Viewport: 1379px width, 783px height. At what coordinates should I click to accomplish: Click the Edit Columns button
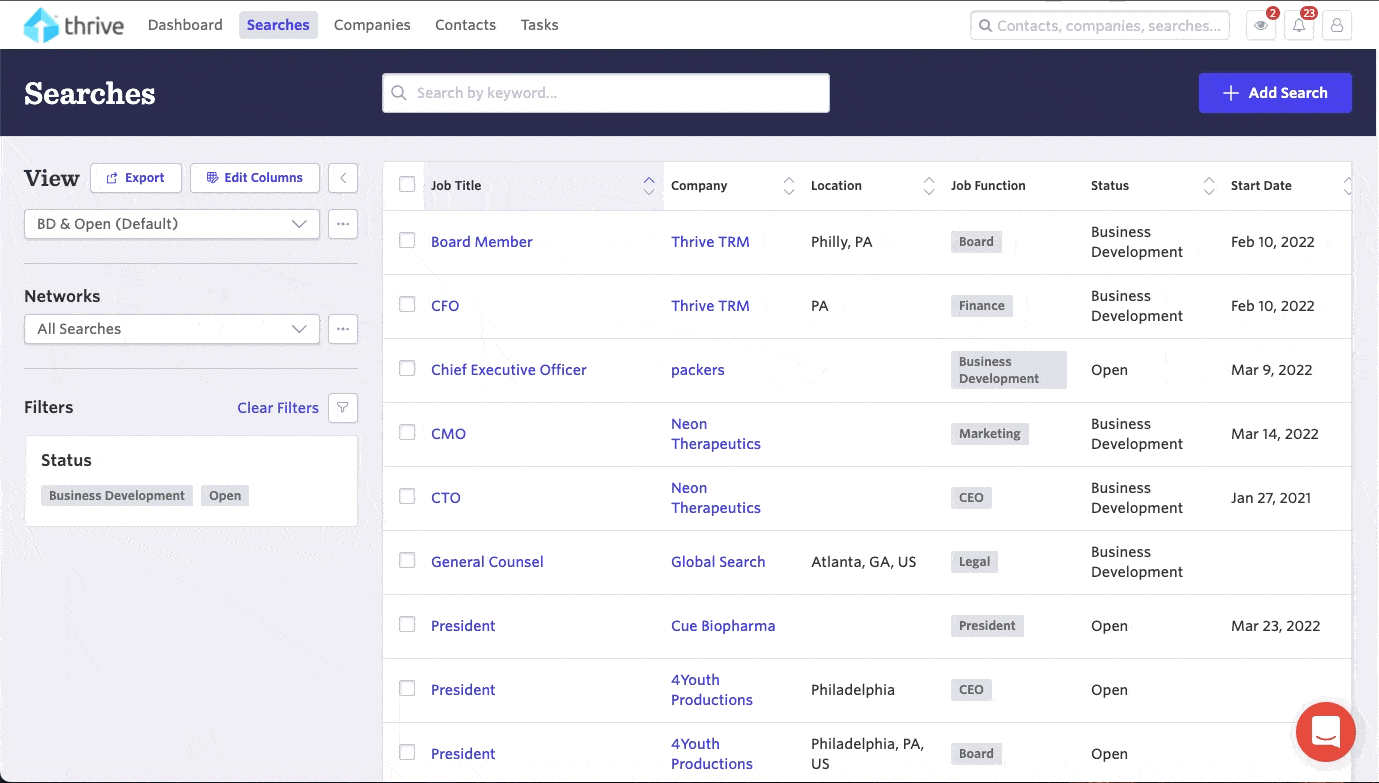(x=255, y=178)
